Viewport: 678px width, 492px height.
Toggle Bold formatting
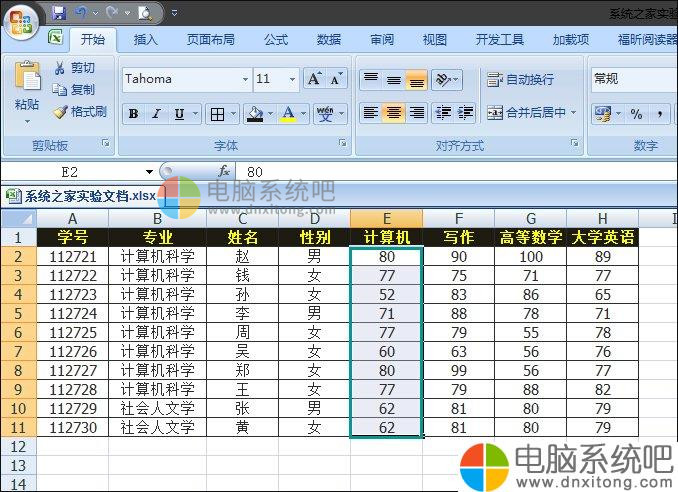coord(133,114)
